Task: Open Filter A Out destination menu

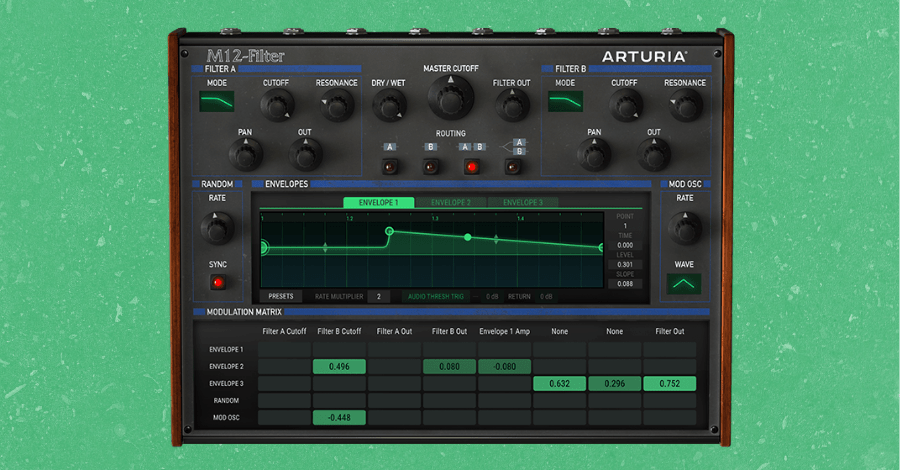Action: coord(394,331)
